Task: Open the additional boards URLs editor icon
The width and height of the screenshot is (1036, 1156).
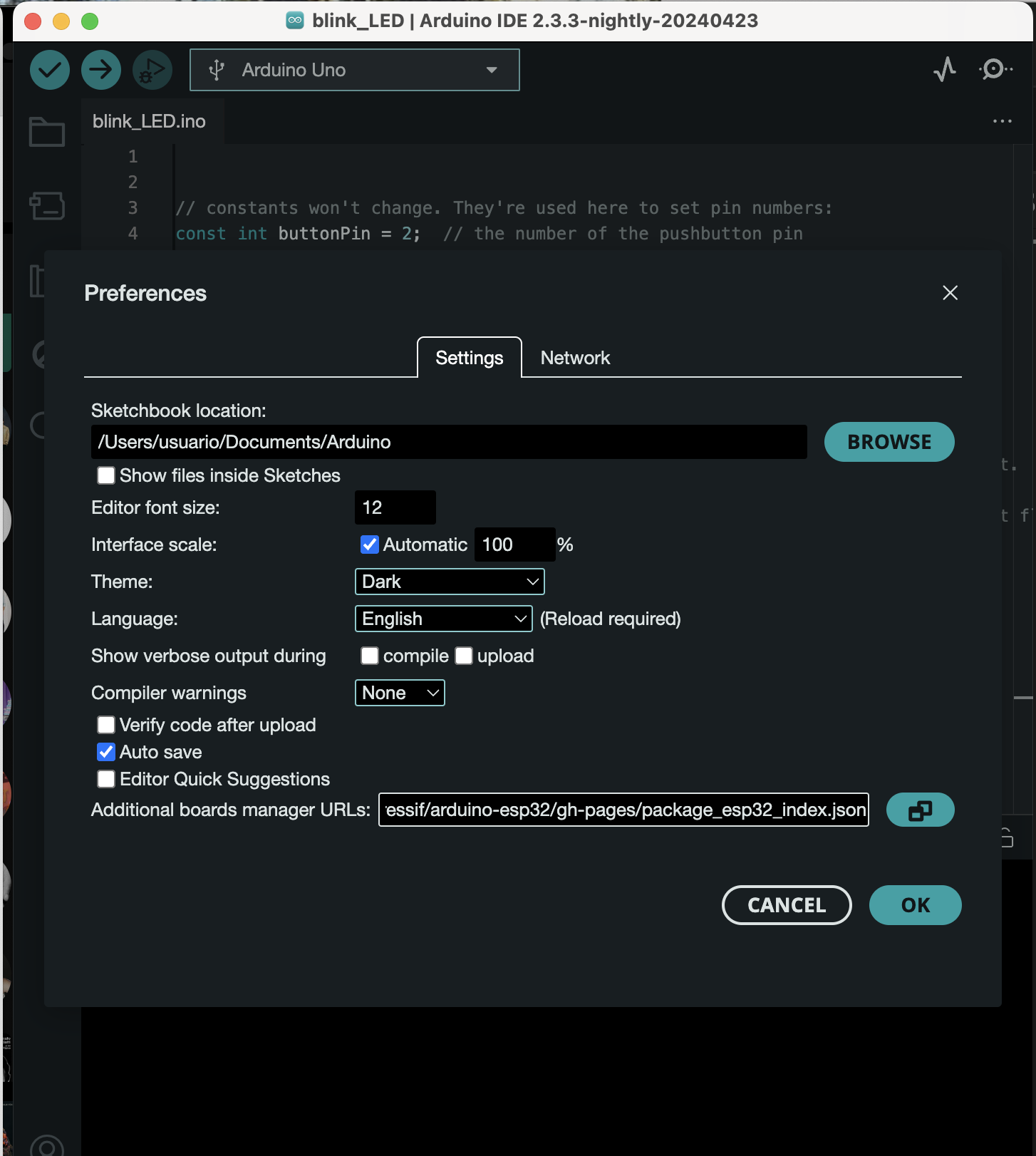Action: (920, 810)
